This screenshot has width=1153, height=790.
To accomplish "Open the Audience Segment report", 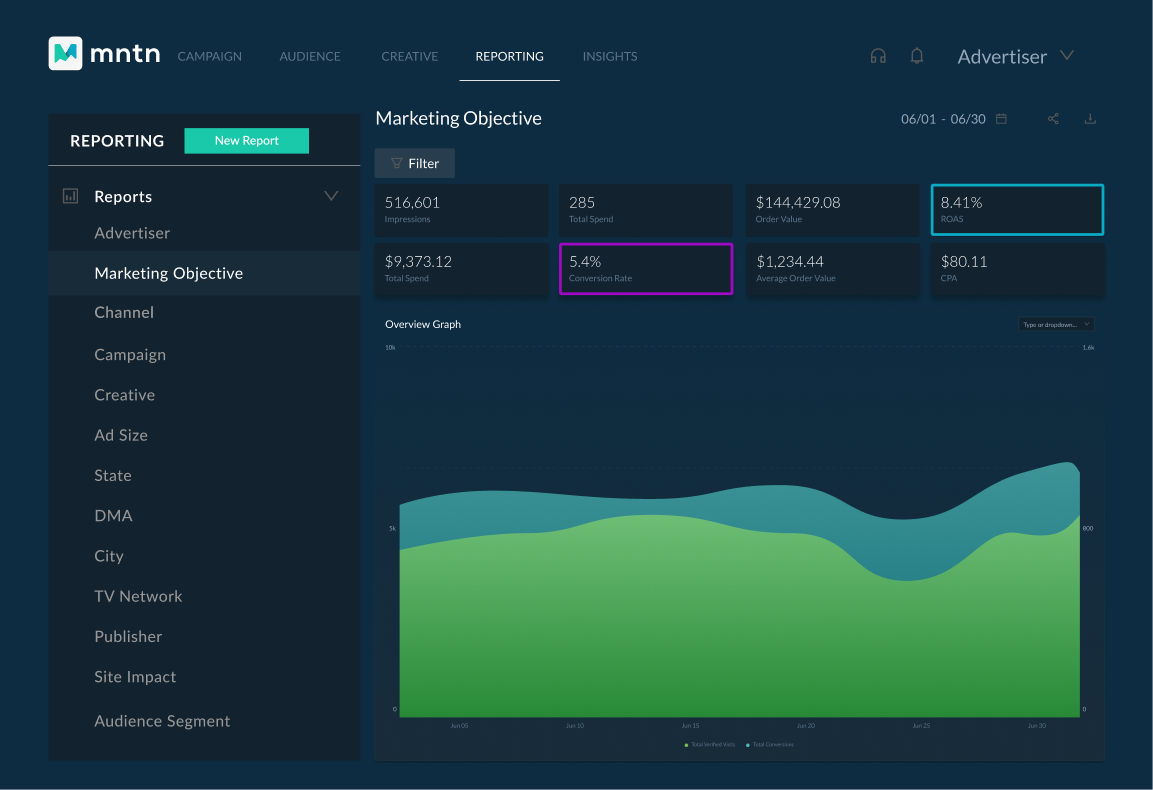I will point(162,721).
